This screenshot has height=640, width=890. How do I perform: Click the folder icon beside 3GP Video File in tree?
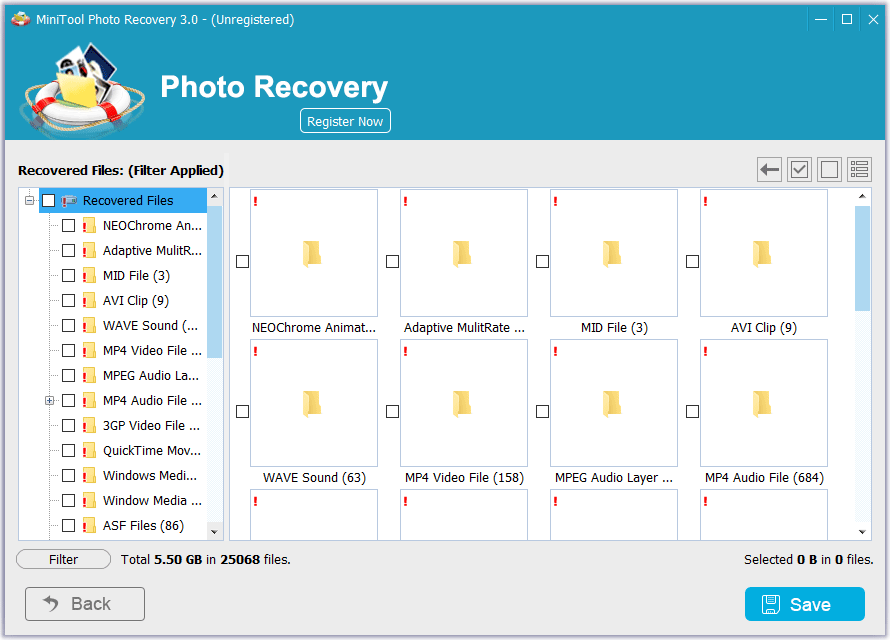pos(89,426)
